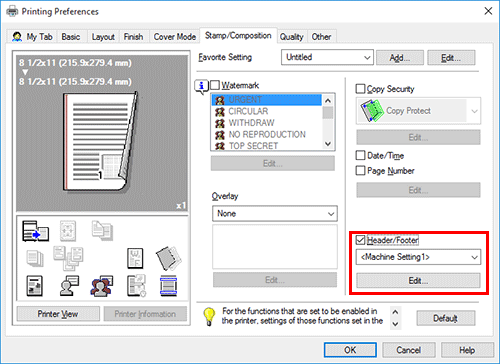Uncheck the Header/Footer checkbox
Image resolution: width=500 pixels, height=364 pixels.
point(360,240)
